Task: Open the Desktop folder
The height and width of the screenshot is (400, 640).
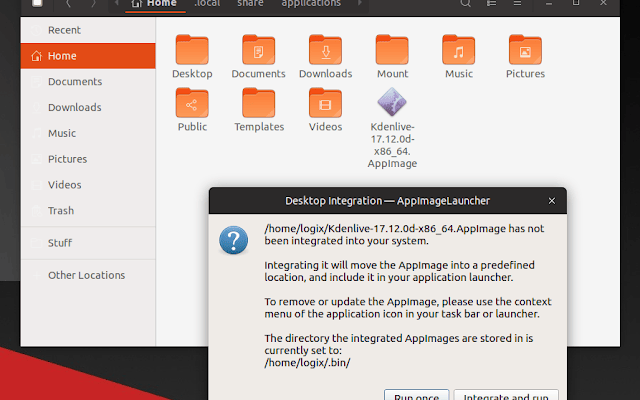Action: point(192,57)
